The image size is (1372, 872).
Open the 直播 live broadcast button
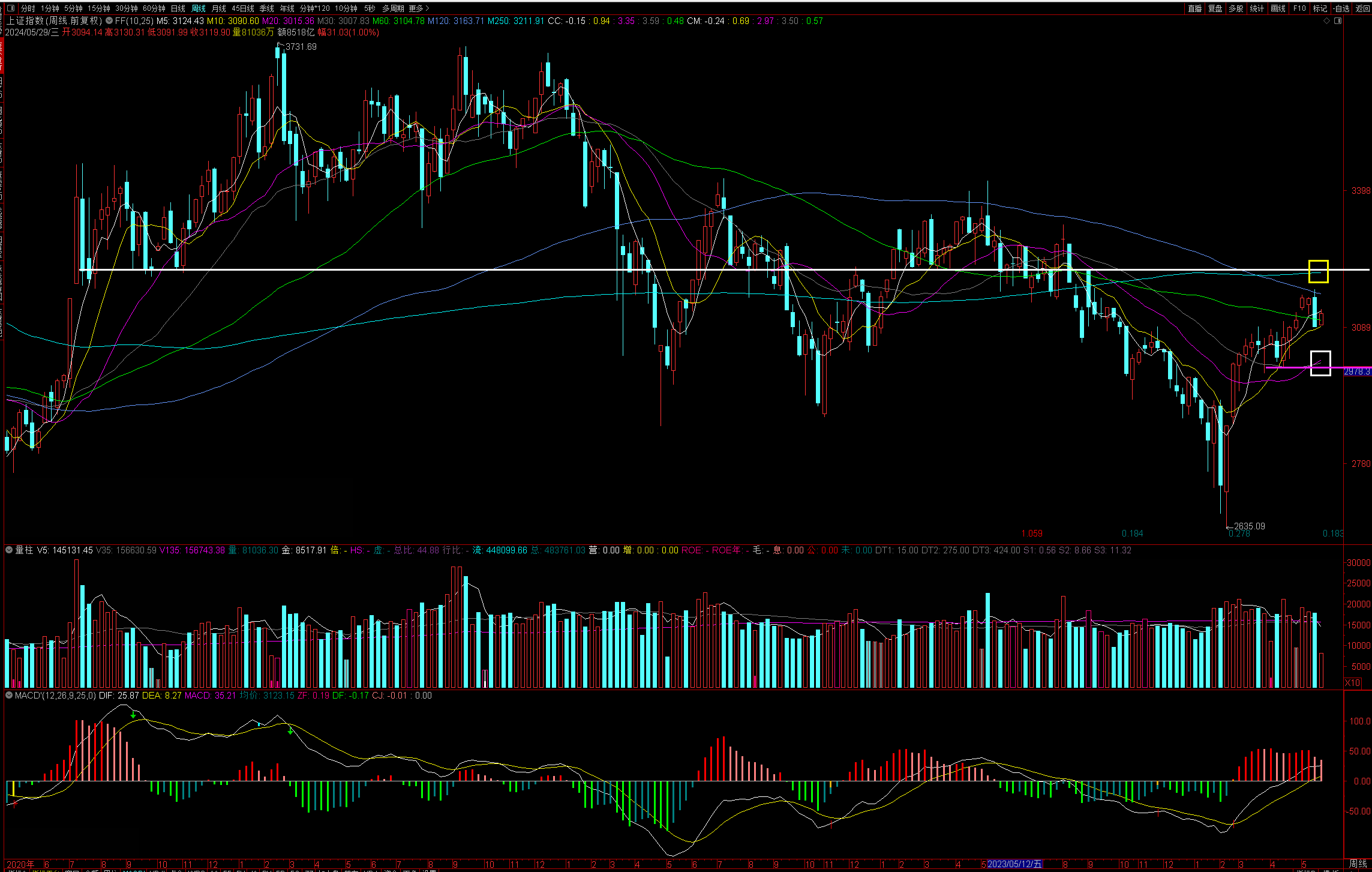[1194, 8]
